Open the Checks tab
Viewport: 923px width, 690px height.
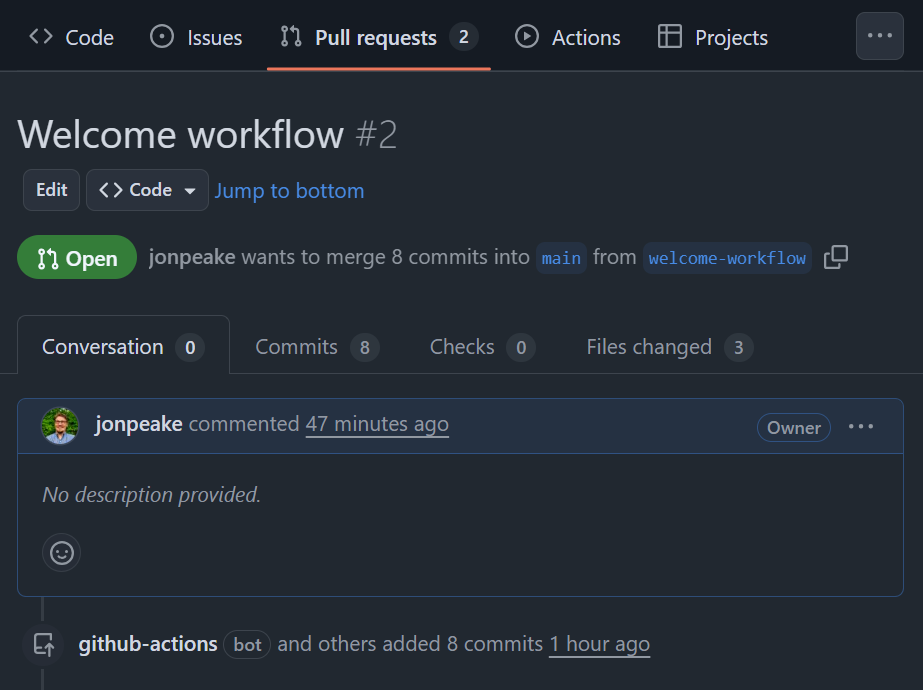481,347
